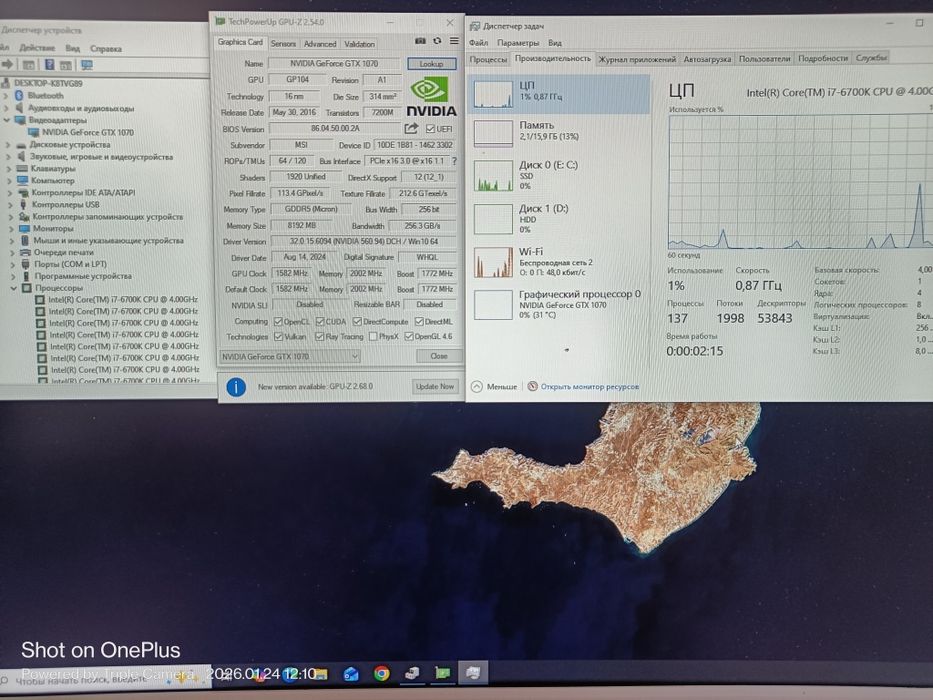Expand the Клавиатуры node

coord(9,168)
